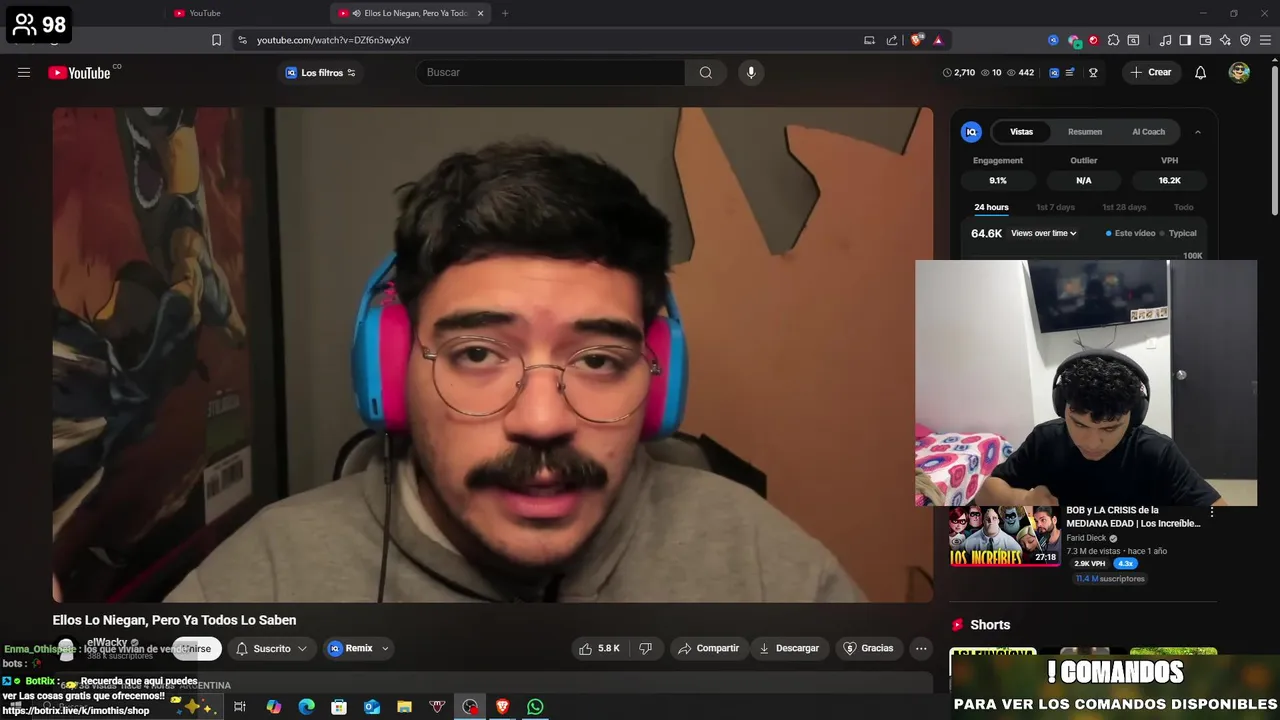Image resolution: width=1280 pixels, height=720 pixels.
Task: Open the YouTube hamburger guide menu
Action: coord(24,72)
